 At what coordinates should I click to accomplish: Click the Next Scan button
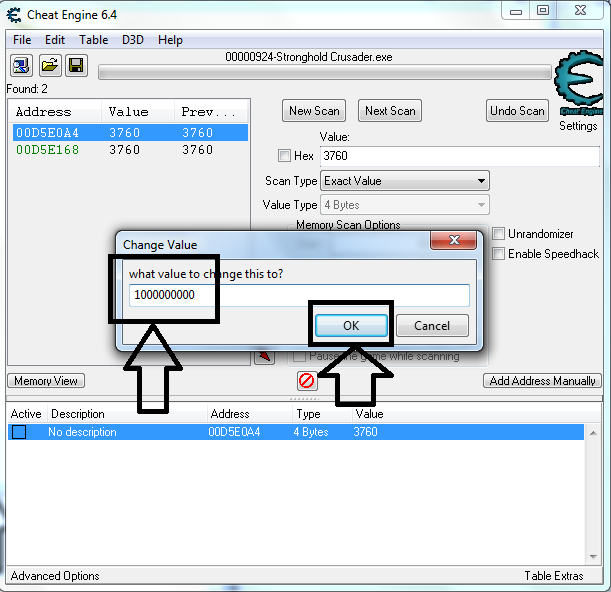tap(390, 111)
